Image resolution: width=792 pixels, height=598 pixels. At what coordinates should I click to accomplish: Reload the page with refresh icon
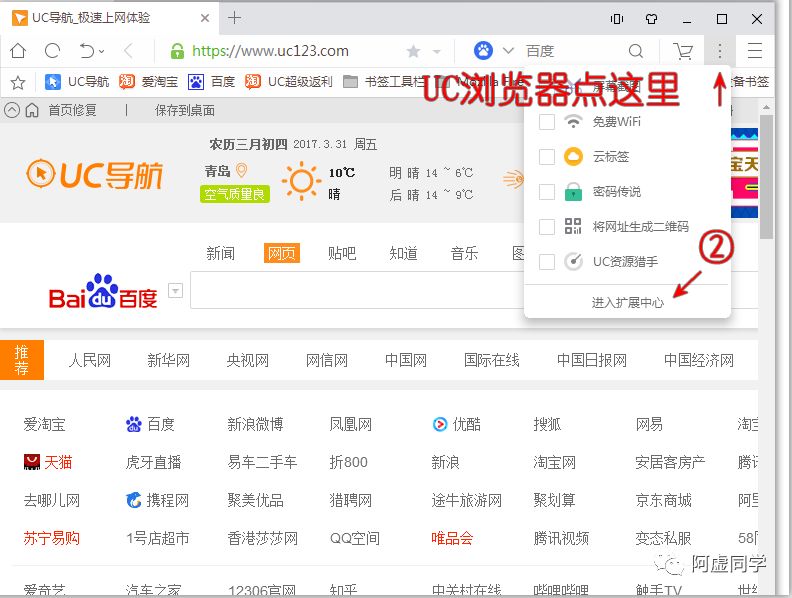53,51
